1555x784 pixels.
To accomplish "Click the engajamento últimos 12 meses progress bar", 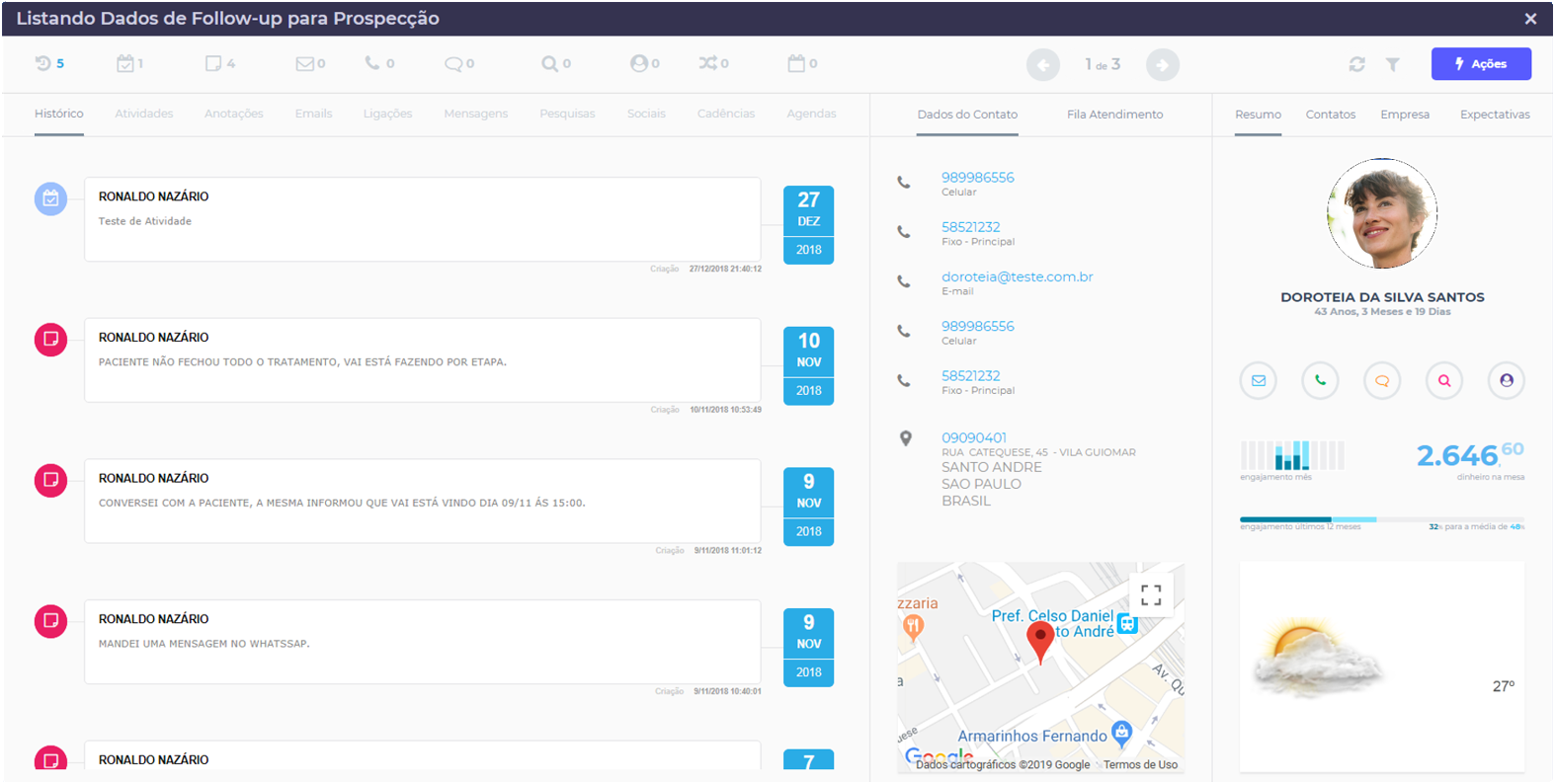I will pos(1382,519).
